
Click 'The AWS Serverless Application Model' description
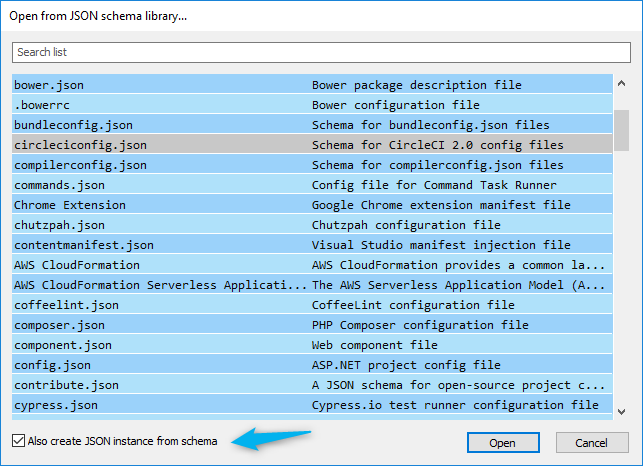[x=438, y=285]
